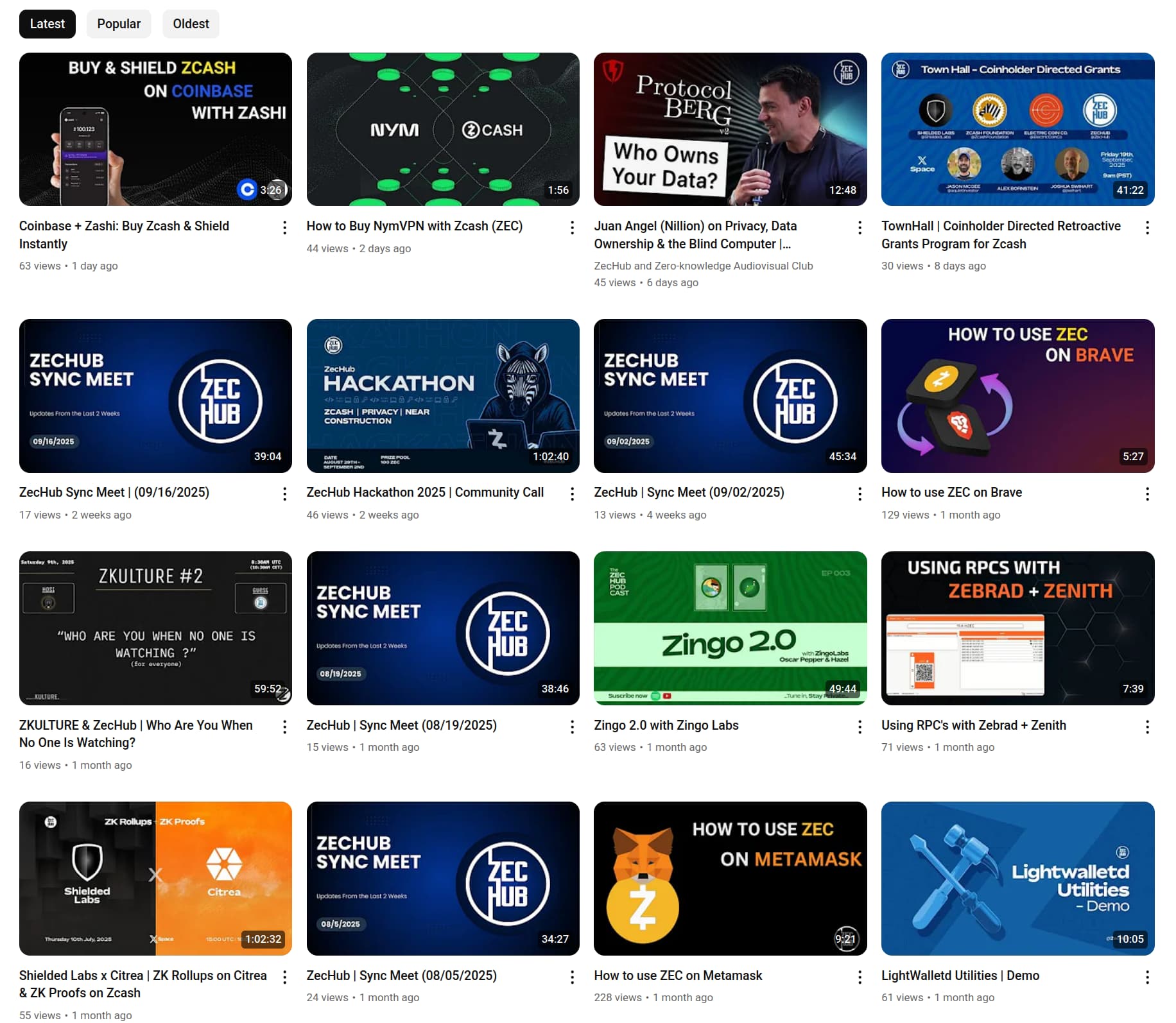The height and width of the screenshot is (1023, 1176).
Task: Play the 'How to use ZEC on Brave' thumbnail
Action: click(x=1018, y=396)
